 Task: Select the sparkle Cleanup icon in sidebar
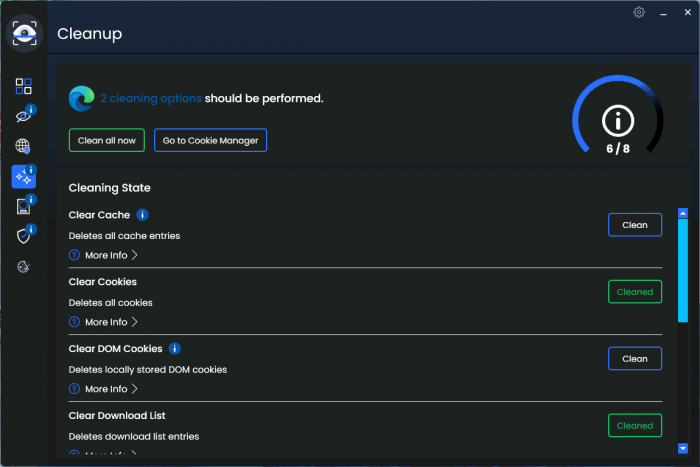point(23,177)
